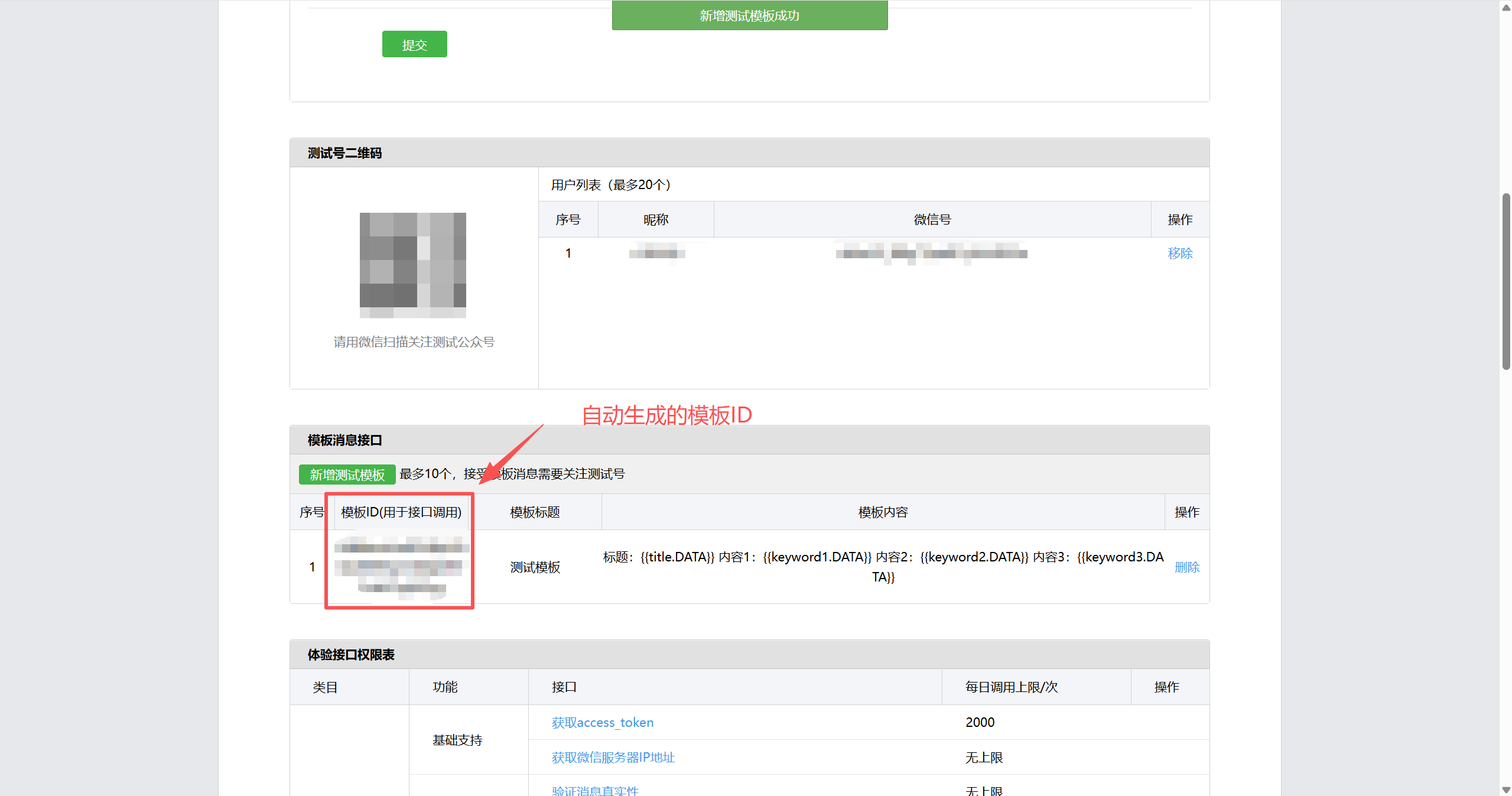The width and height of the screenshot is (1512, 796).
Task: Click the 模板内容 column header
Action: pos(882,512)
